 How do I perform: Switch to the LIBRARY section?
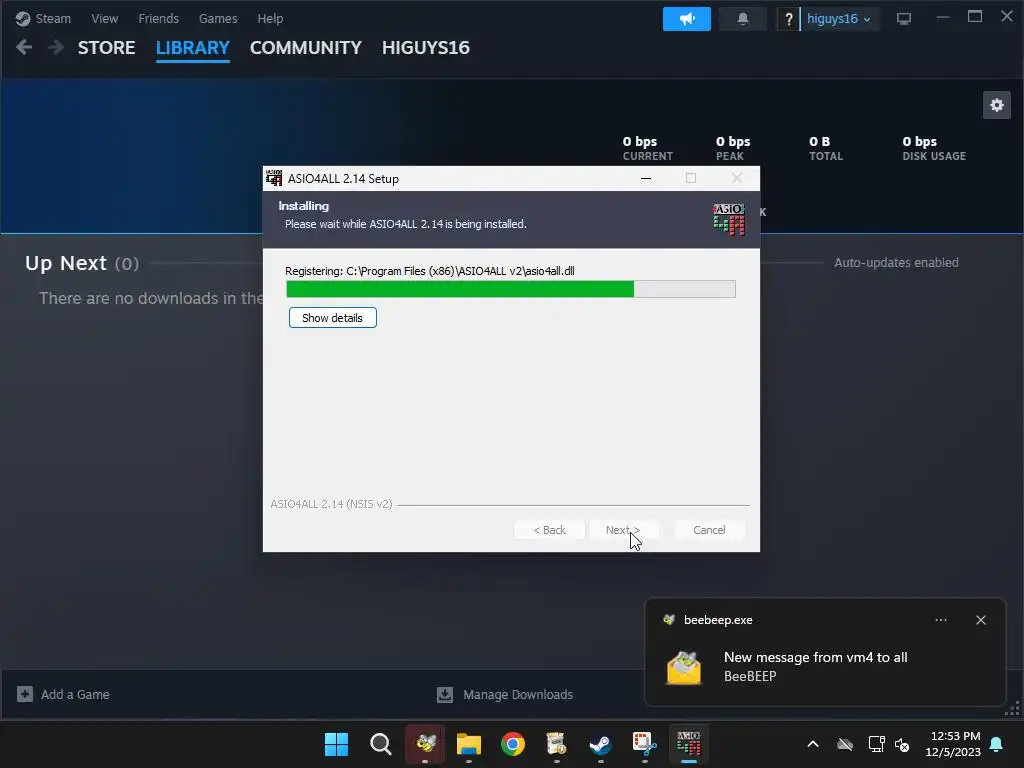(193, 48)
